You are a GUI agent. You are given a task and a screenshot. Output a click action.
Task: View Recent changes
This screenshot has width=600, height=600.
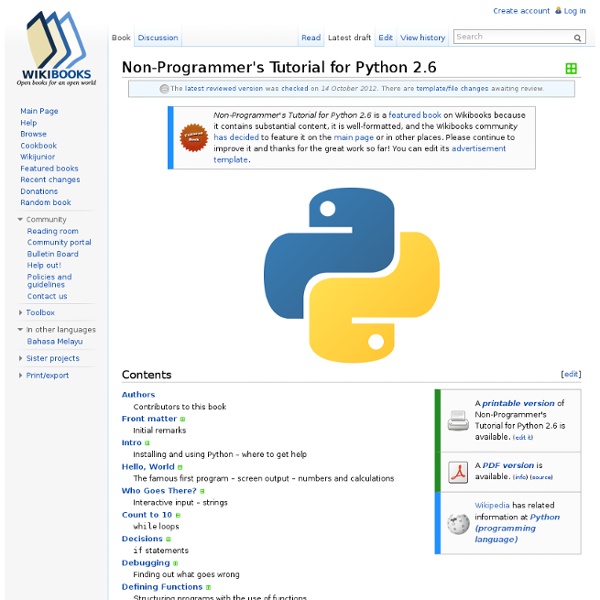pyautogui.click(x=50, y=180)
